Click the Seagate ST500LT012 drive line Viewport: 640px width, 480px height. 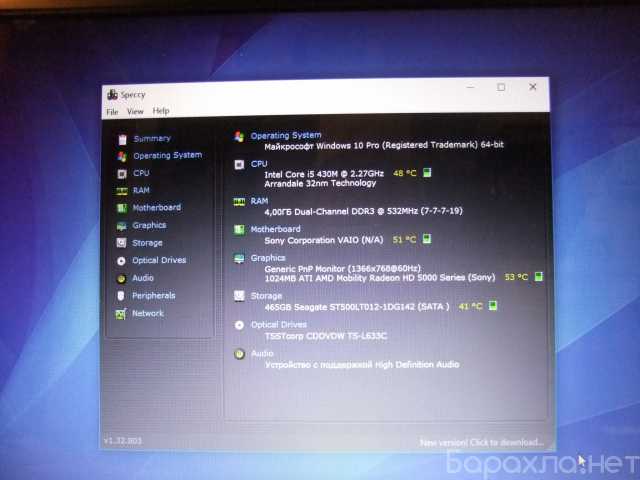(x=357, y=307)
